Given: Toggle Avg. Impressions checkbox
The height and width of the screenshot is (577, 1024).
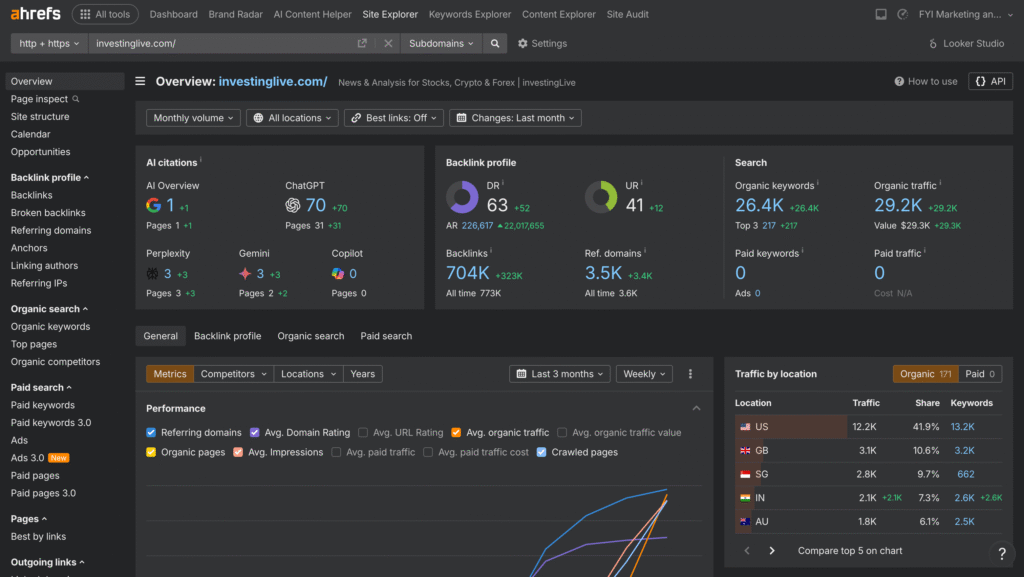Looking at the screenshot, I should tap(238, 452).
